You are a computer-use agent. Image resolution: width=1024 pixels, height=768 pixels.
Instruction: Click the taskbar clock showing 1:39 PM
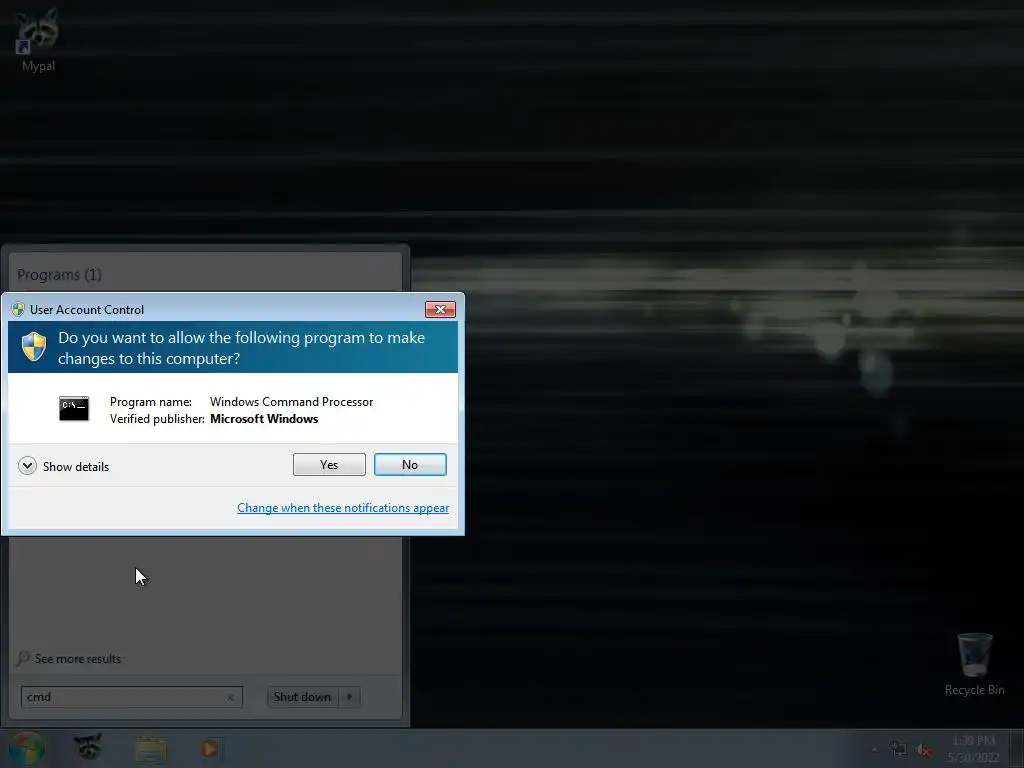click(973, 749)
